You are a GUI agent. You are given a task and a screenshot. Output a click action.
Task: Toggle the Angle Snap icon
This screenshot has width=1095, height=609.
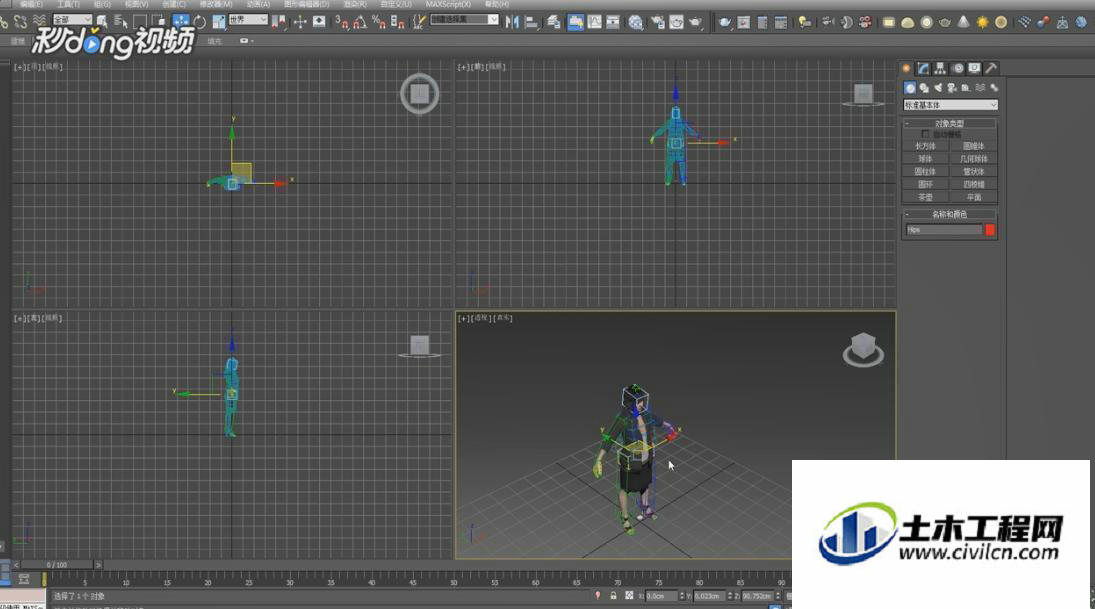tap(360, 22)
